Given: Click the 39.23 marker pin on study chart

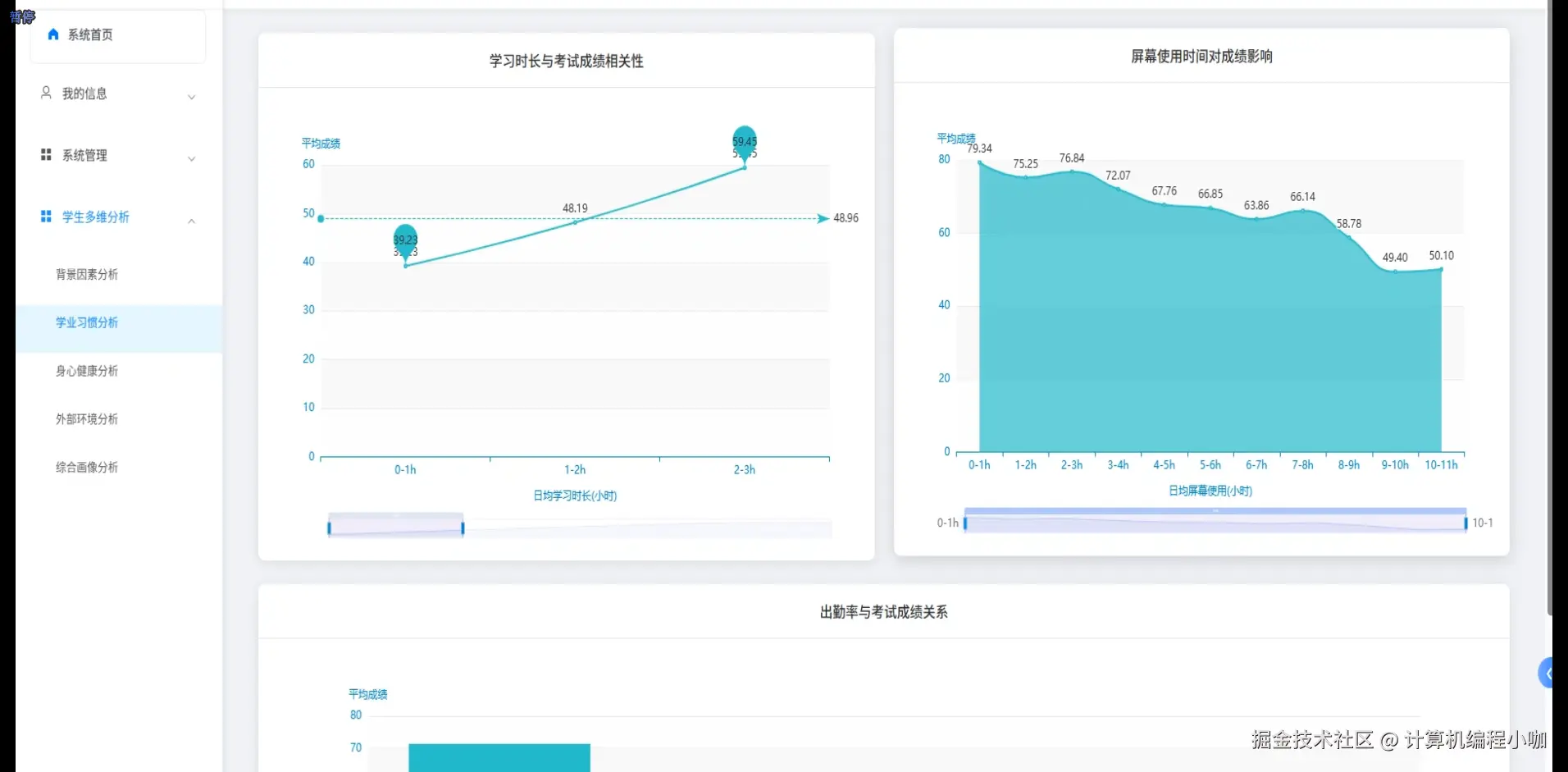Looking at the screenshot, I should click(405, 241).
